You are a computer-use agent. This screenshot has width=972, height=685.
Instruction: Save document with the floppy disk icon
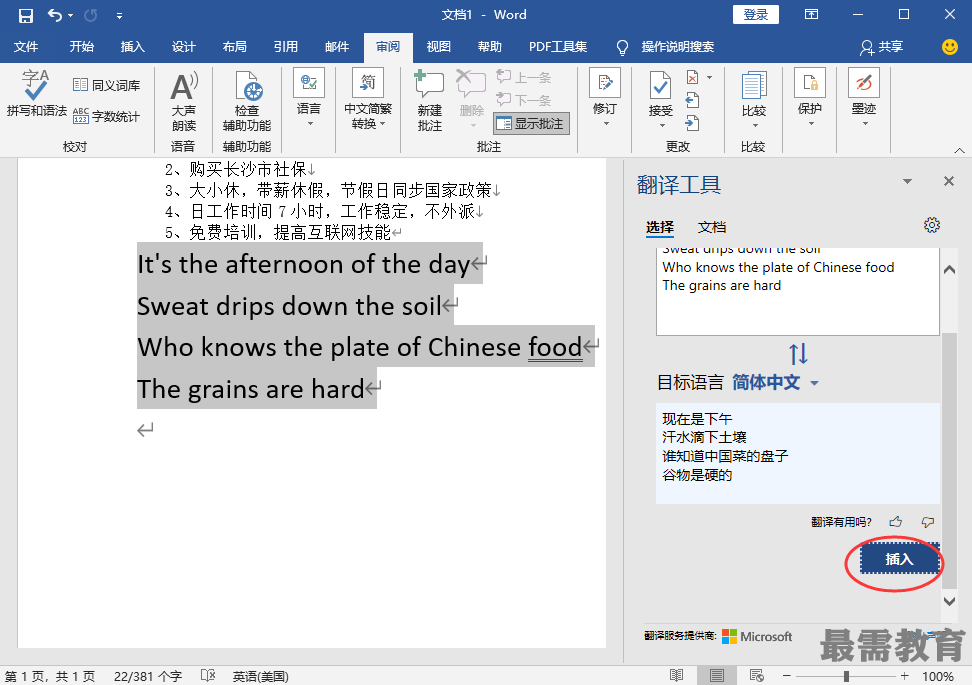pyautogui.click(x=25, y=15)
